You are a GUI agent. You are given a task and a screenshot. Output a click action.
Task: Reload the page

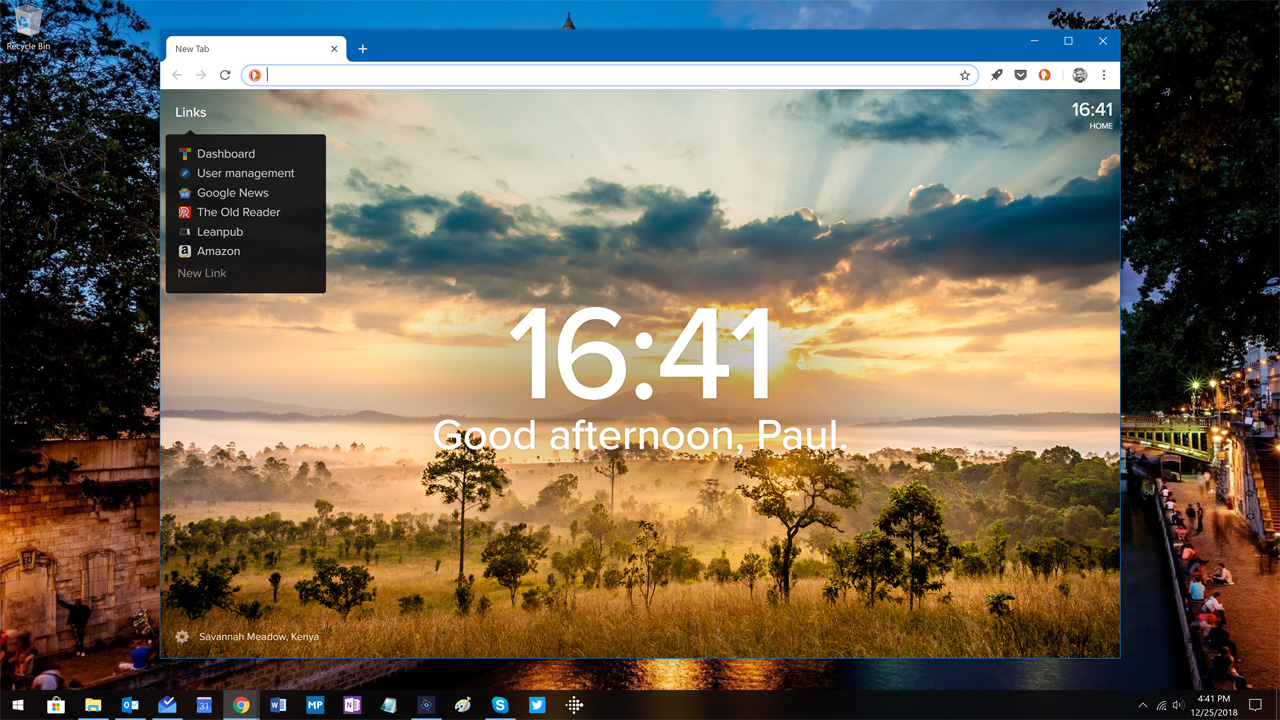[225, 75]
